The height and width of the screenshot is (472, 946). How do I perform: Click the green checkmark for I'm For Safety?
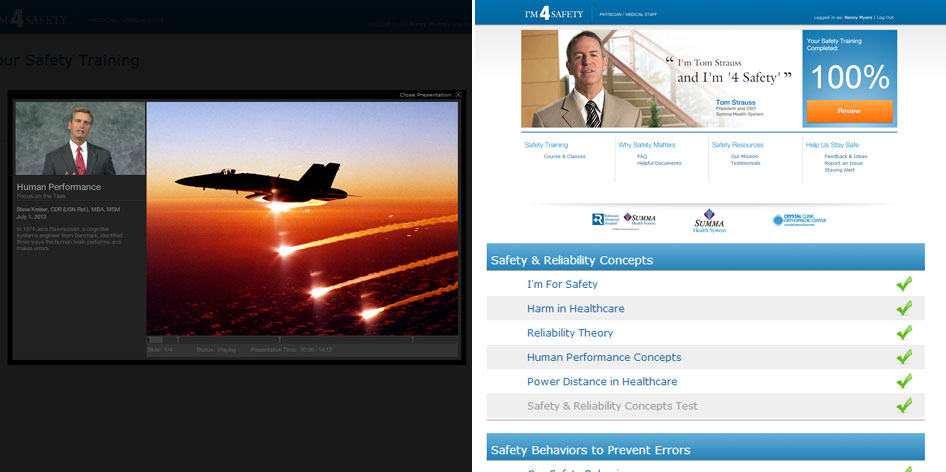pos(904,284)
